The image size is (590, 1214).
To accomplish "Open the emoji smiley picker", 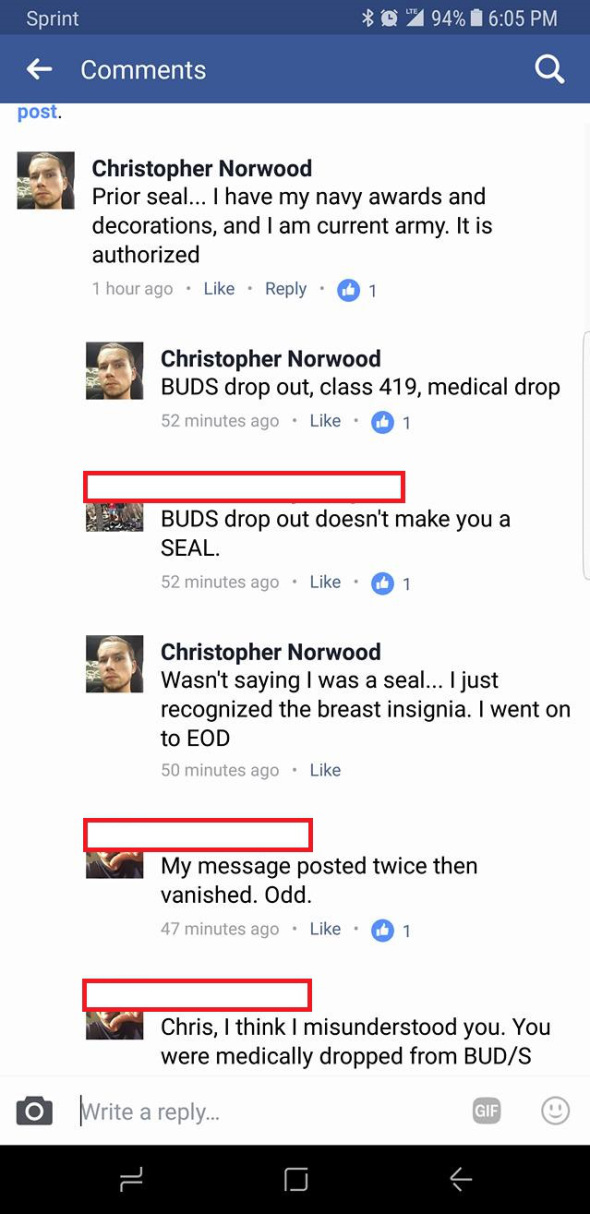I will 555,1110.
